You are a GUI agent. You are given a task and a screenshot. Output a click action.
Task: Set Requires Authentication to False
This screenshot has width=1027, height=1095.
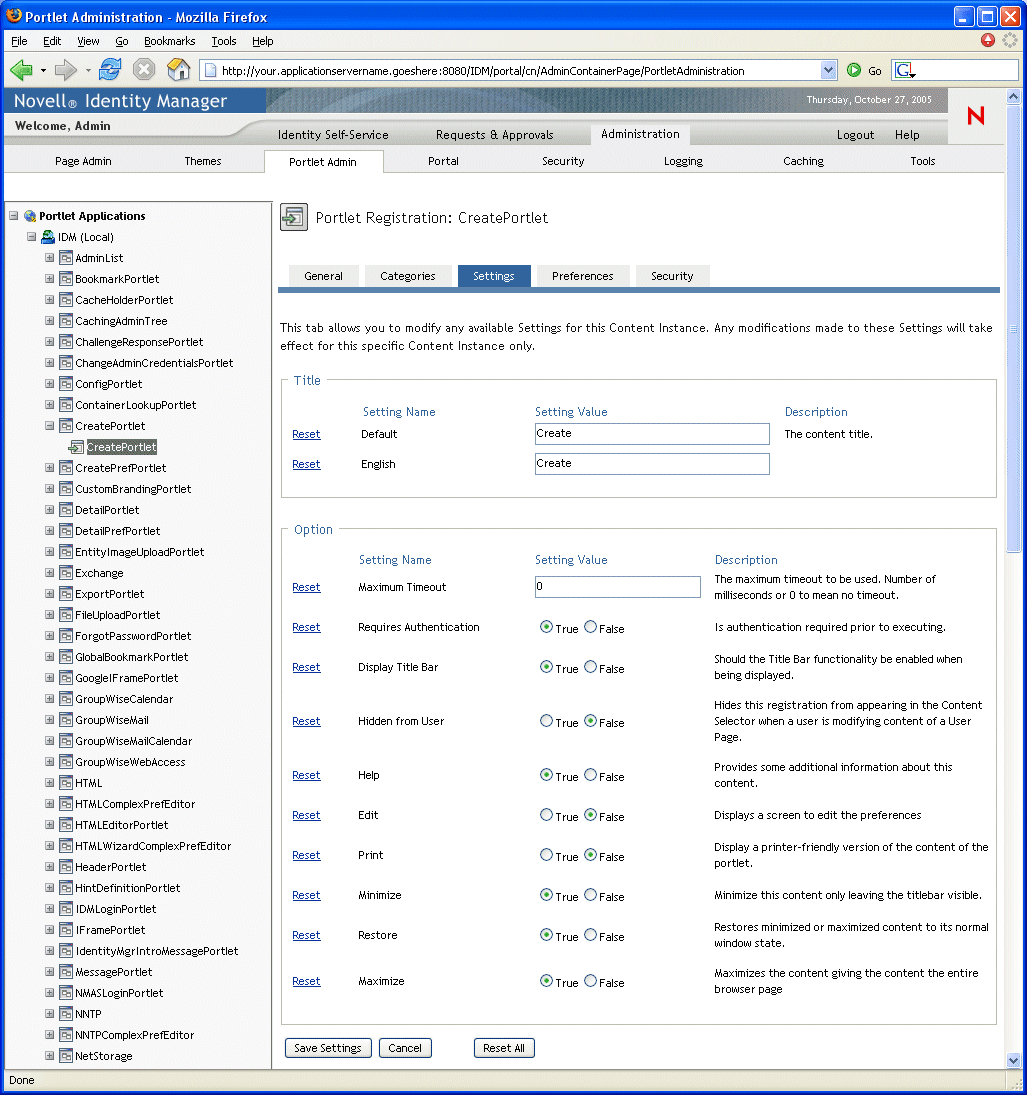[x=591, y=627]
